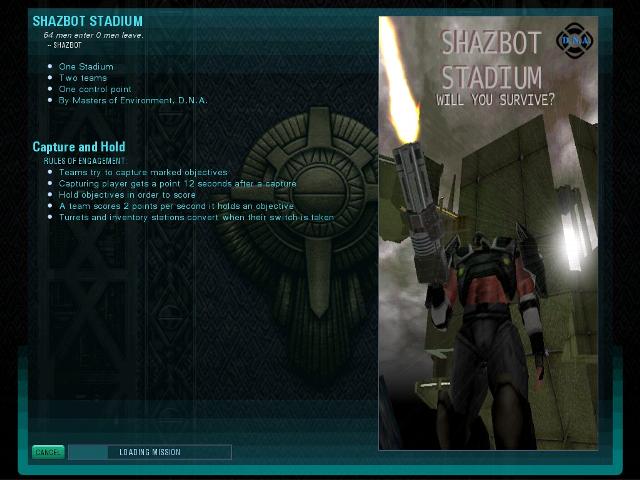The image size is (640, 480).
Task: Click the 'Turrets and inventory stations convert' rule
Action: pyautogui.click(x=196, y=218)
